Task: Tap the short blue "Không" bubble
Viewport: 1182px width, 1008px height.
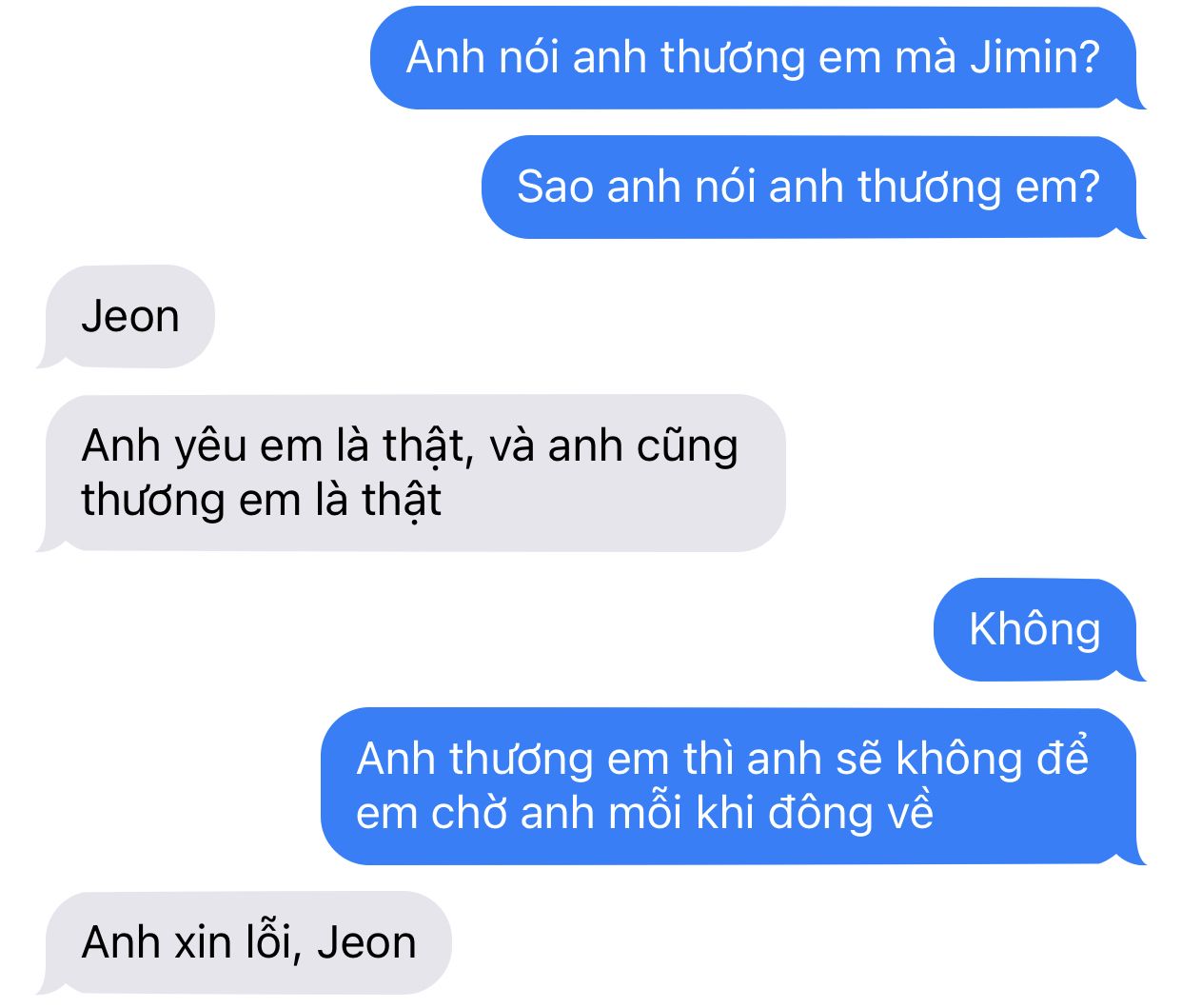Action: coord(1034,629)
